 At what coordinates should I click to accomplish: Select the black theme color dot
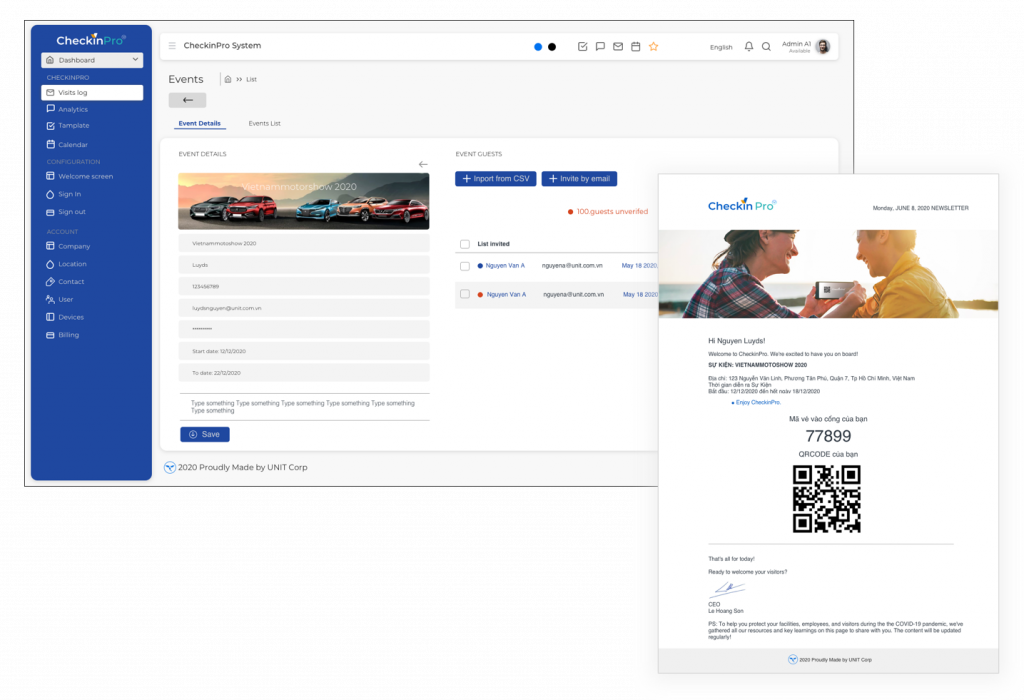[552, 47]
